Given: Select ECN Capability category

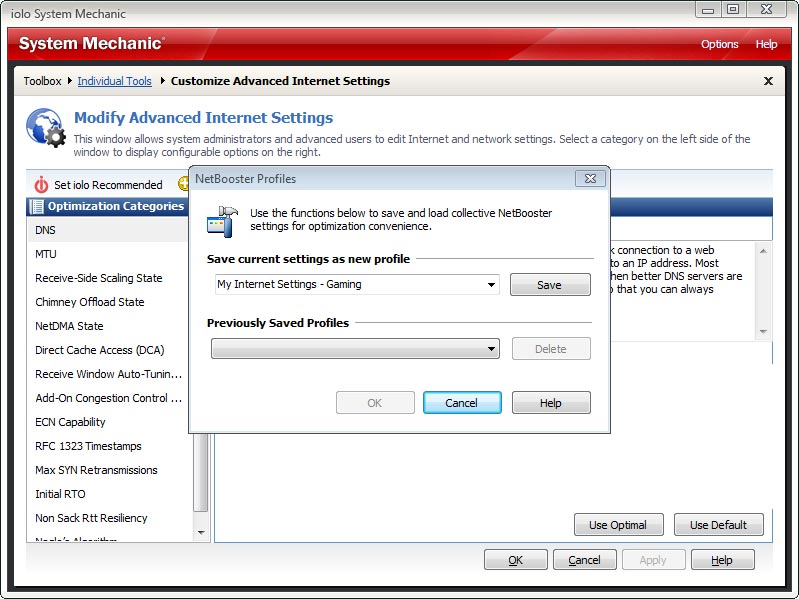Looking at the screenshot, I should point(108,422).
